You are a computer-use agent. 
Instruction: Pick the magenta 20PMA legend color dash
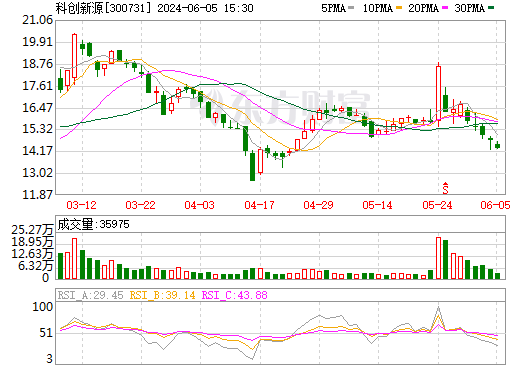click(x=445, y=8)
